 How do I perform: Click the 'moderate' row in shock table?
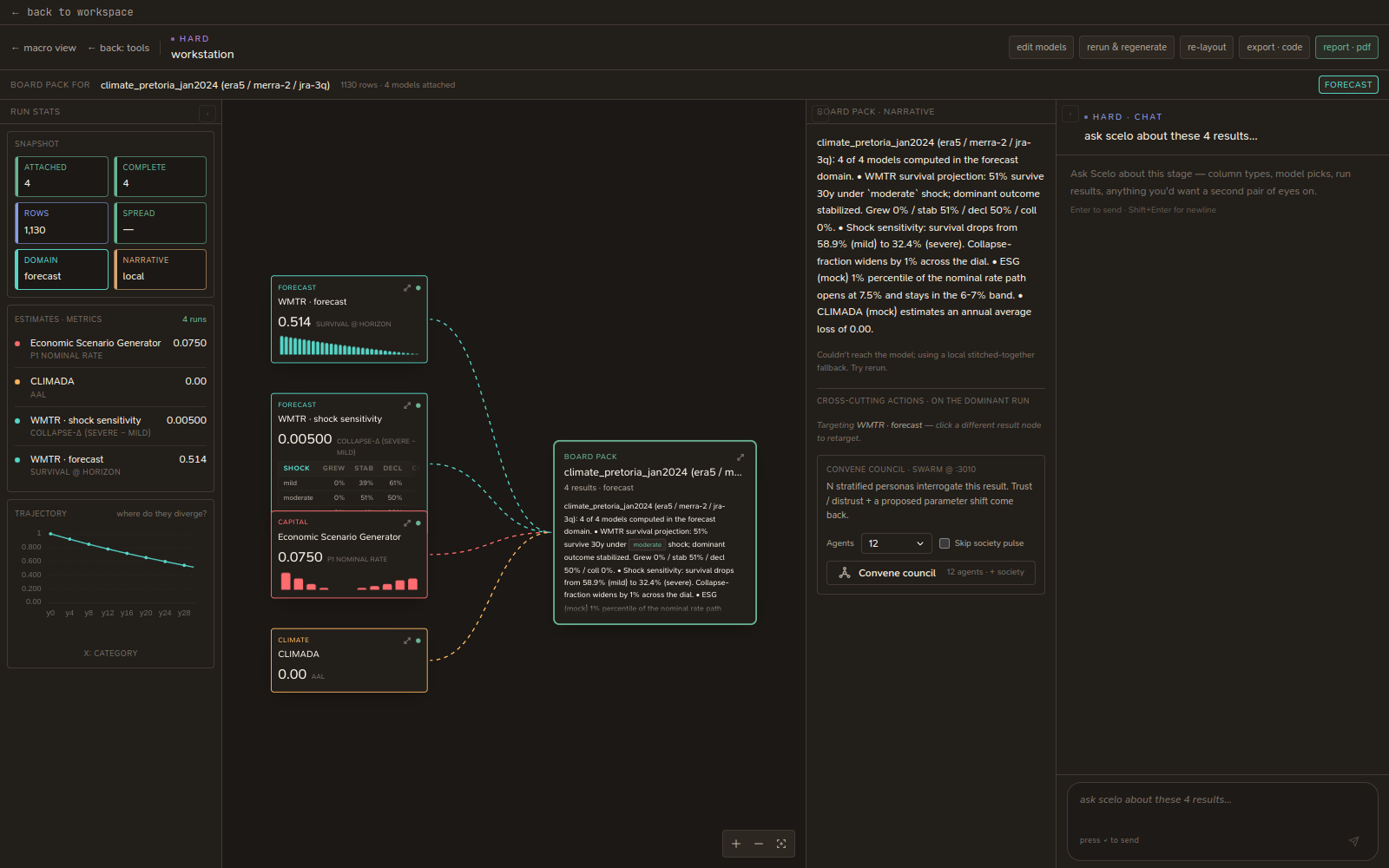pyautogui.click(x=349, y=498)
